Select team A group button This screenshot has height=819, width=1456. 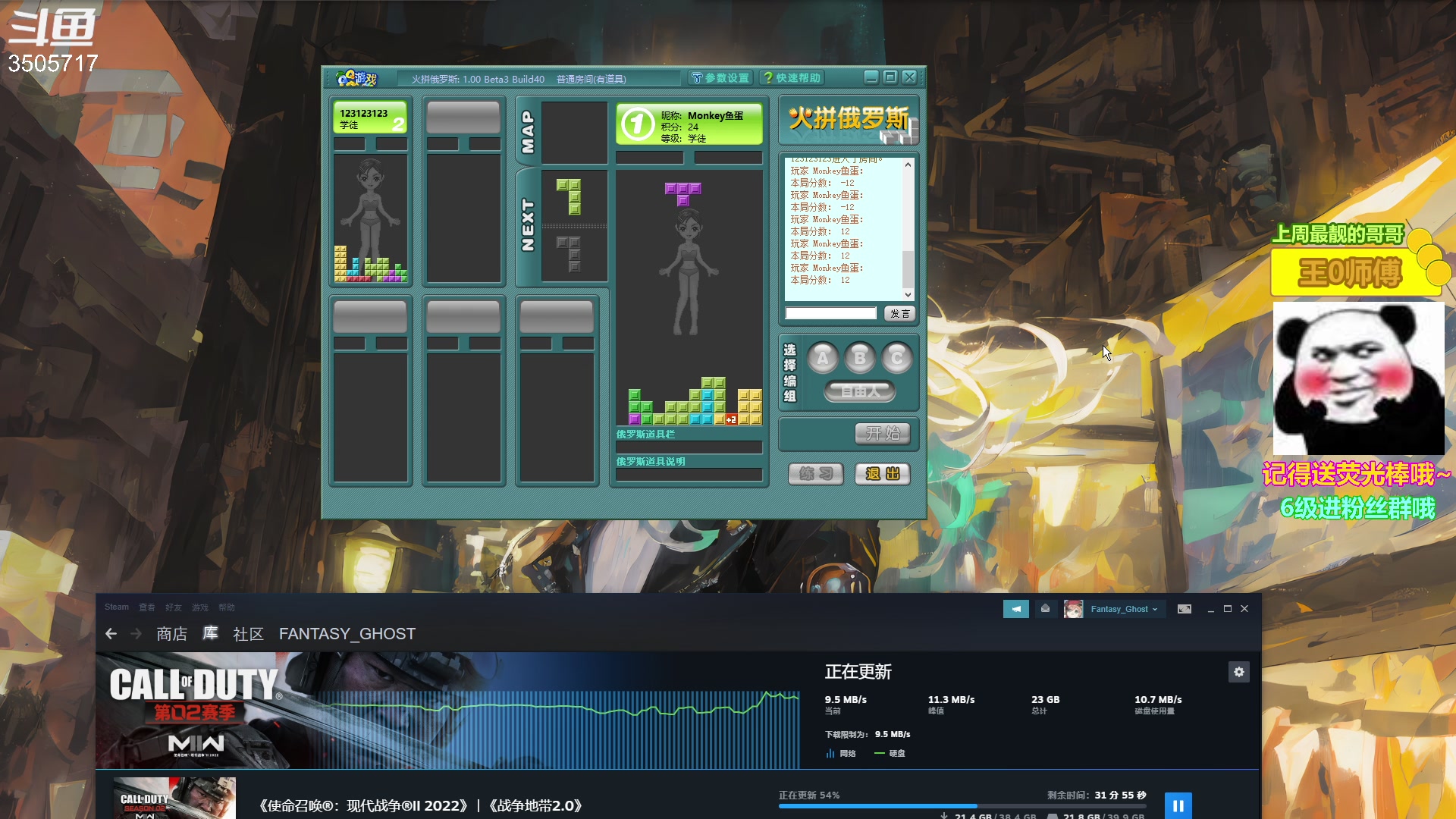point(823,358)
